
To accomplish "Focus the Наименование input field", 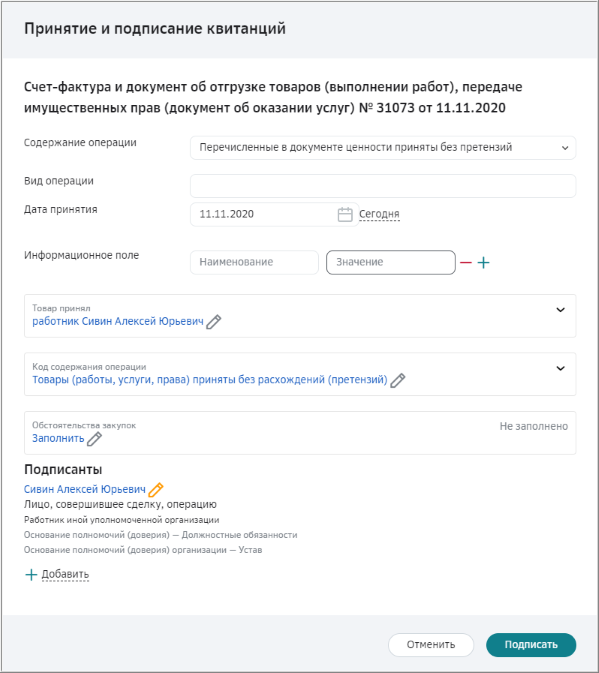I will pos(254,262).
